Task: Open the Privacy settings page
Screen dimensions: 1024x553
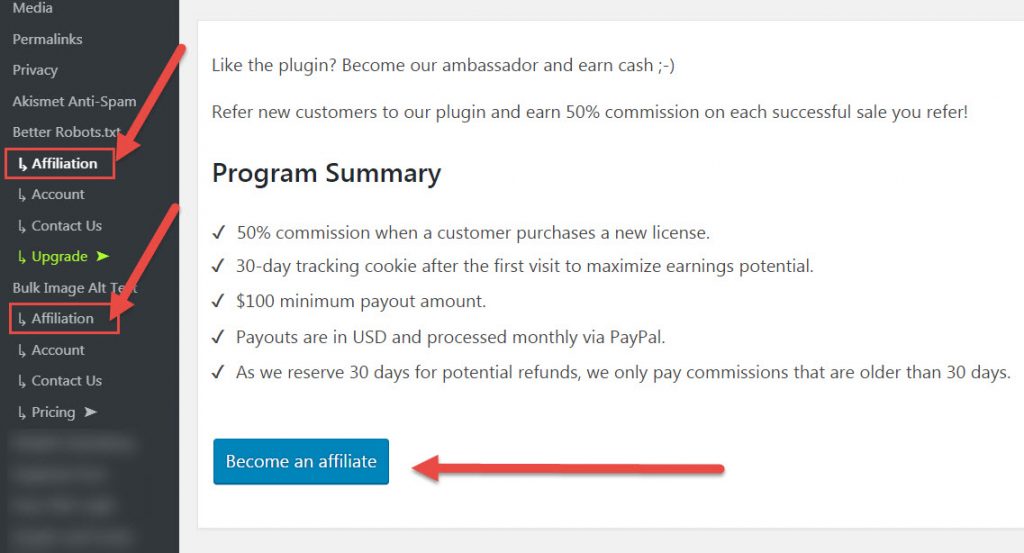Action: (35, 70)
